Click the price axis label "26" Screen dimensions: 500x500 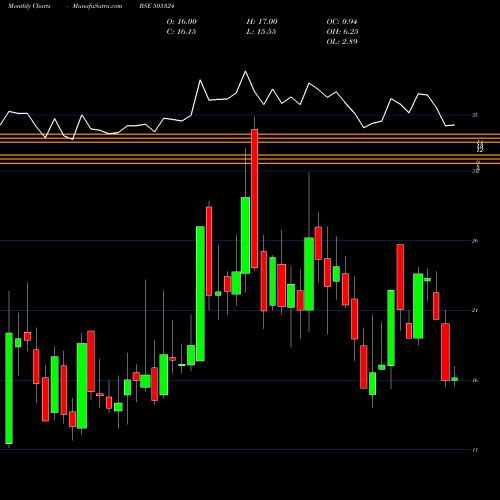pos(475,241)
